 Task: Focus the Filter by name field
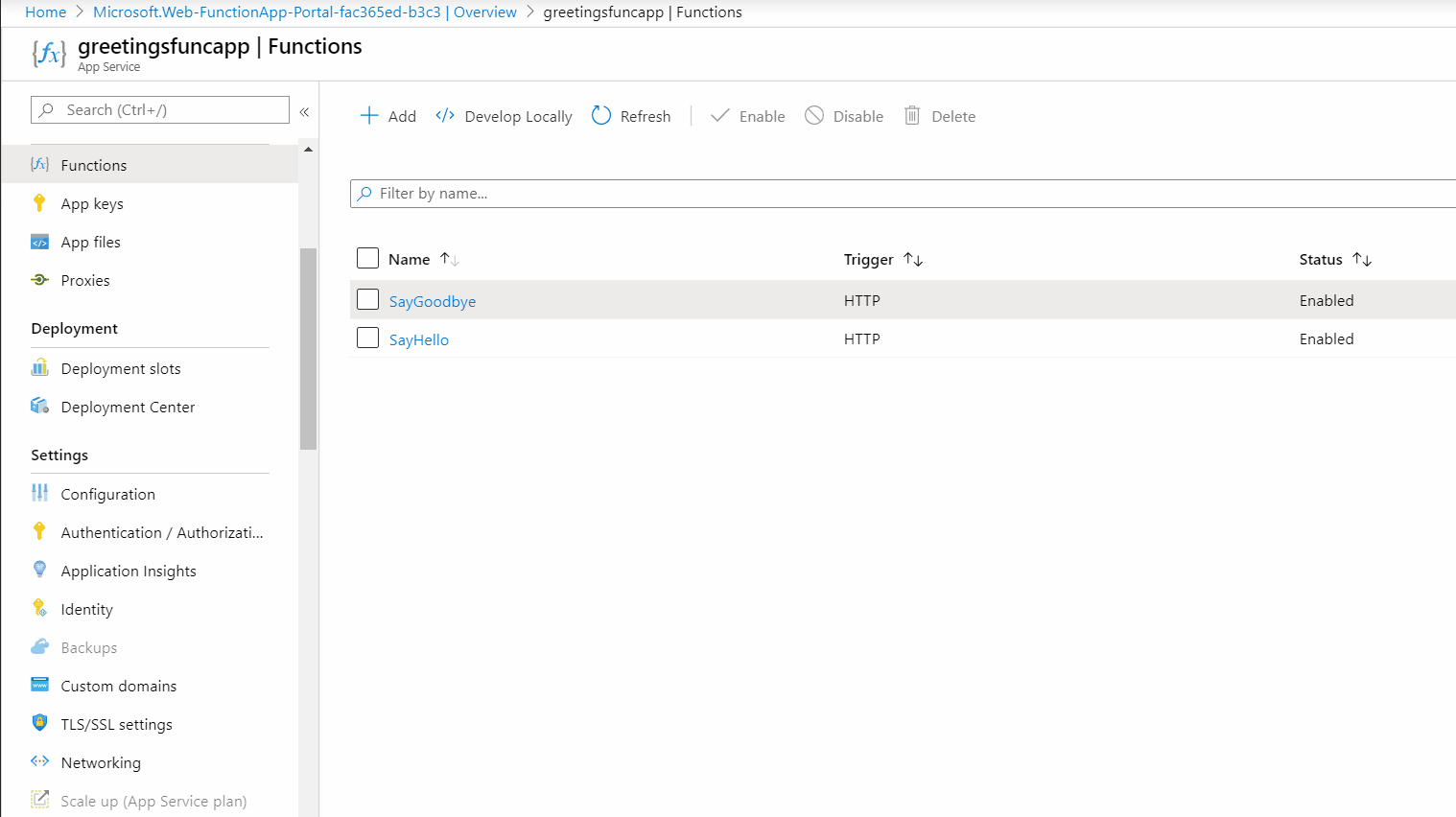pyautogui.click(x=903, y=194)
